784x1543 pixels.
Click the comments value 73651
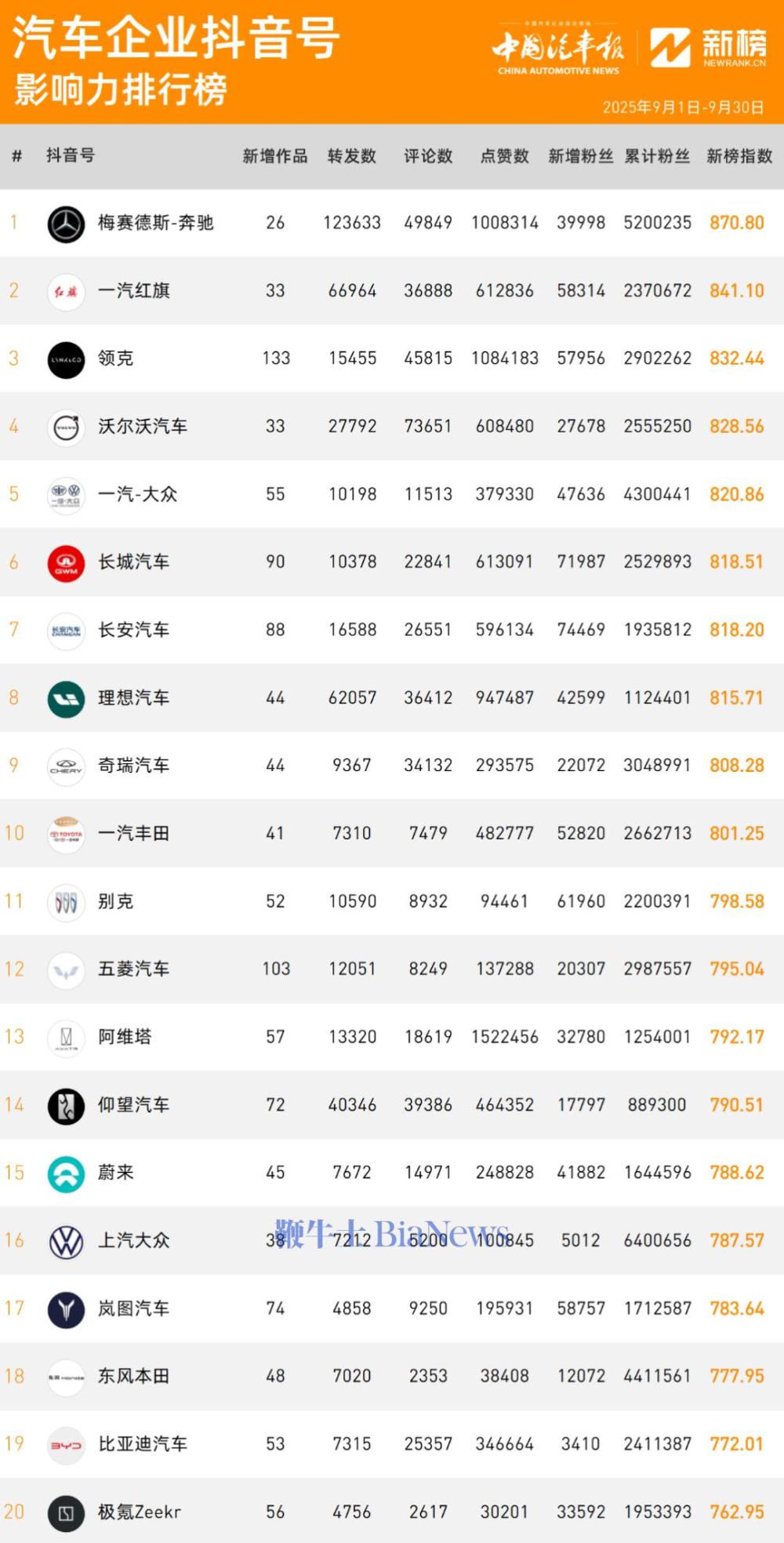tap(428, 426)
